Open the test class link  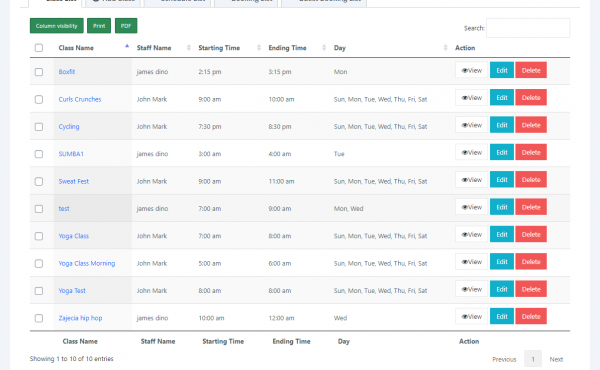coord(64,209)
